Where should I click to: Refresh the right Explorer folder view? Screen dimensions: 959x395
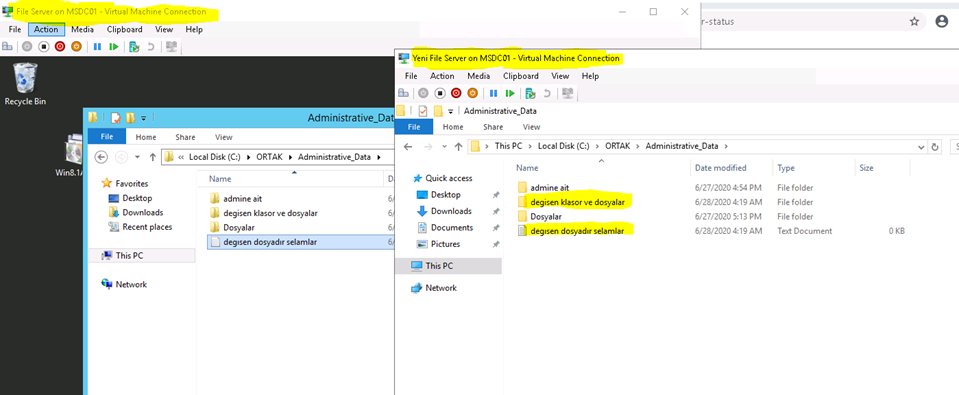[x=934, y=147]
